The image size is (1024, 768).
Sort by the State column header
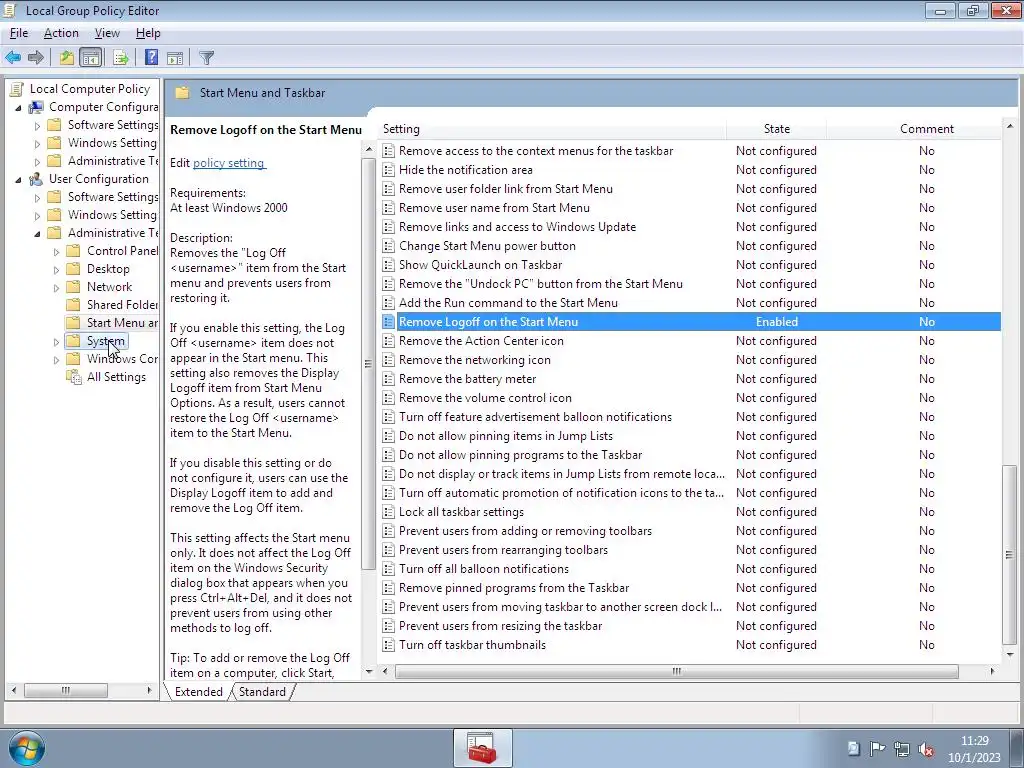(776, 129)
